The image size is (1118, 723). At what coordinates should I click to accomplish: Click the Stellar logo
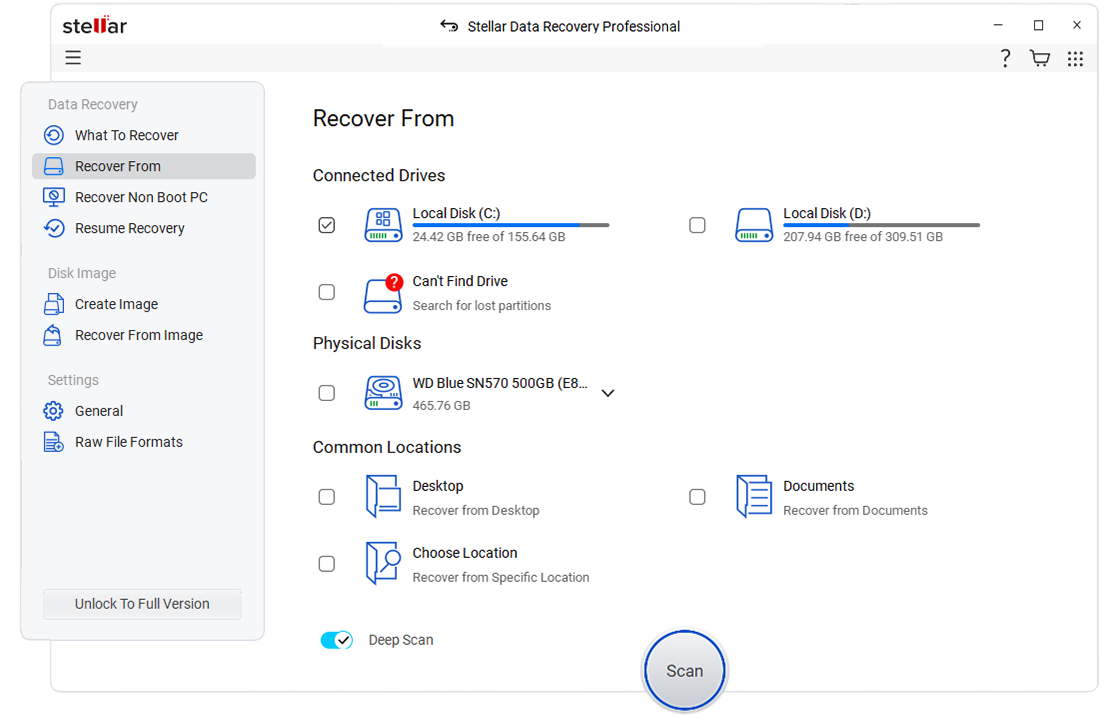(x=94, y=25)
